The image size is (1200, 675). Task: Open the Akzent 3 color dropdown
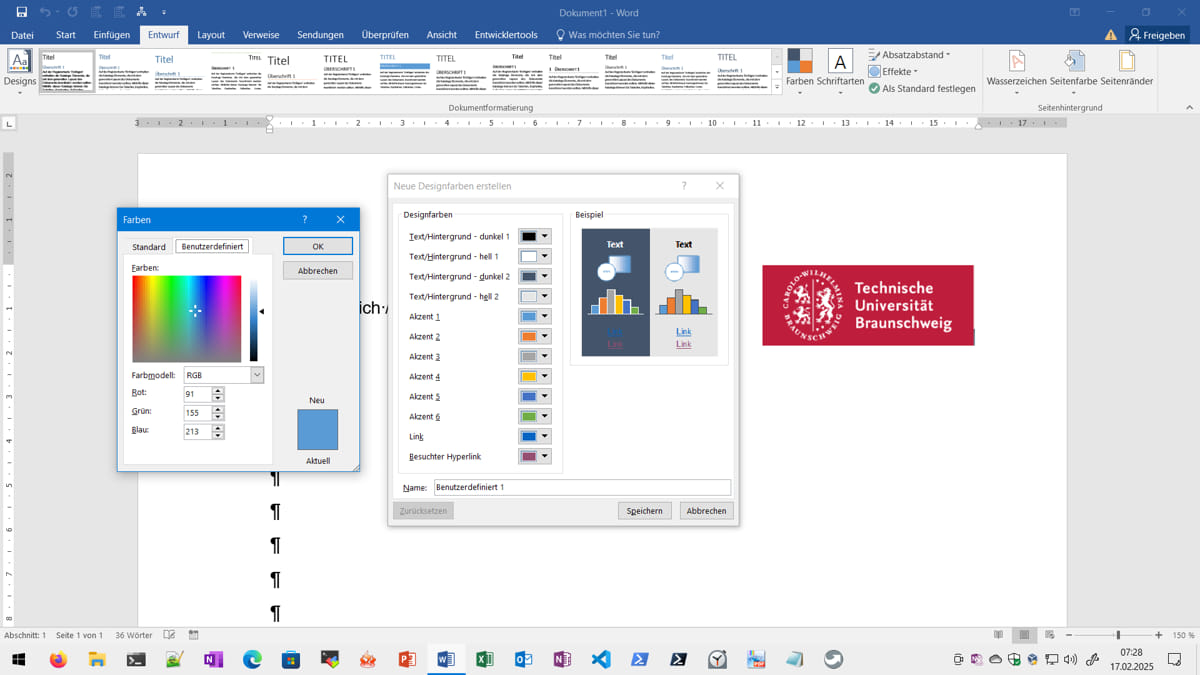click(x=545, y=357)
